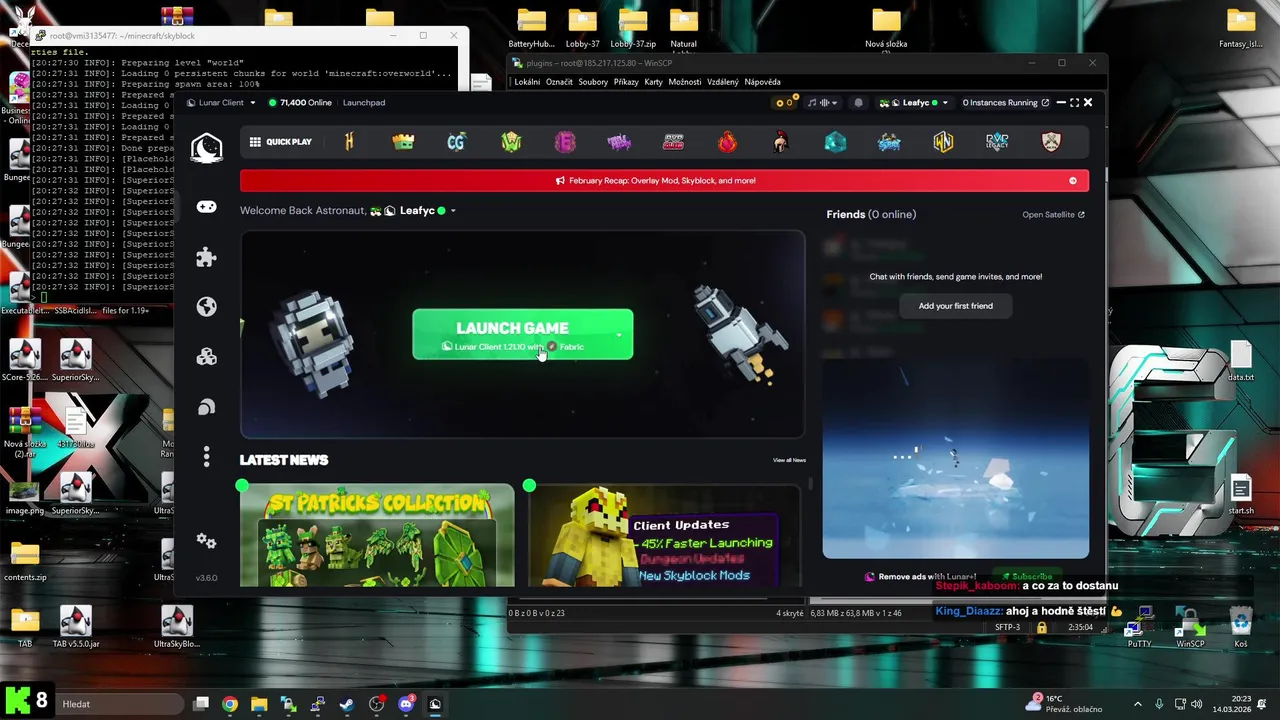Toggle Lunar Client fullscreen icon
The height and width of the screenshot is (720, 1280).
1075,102
